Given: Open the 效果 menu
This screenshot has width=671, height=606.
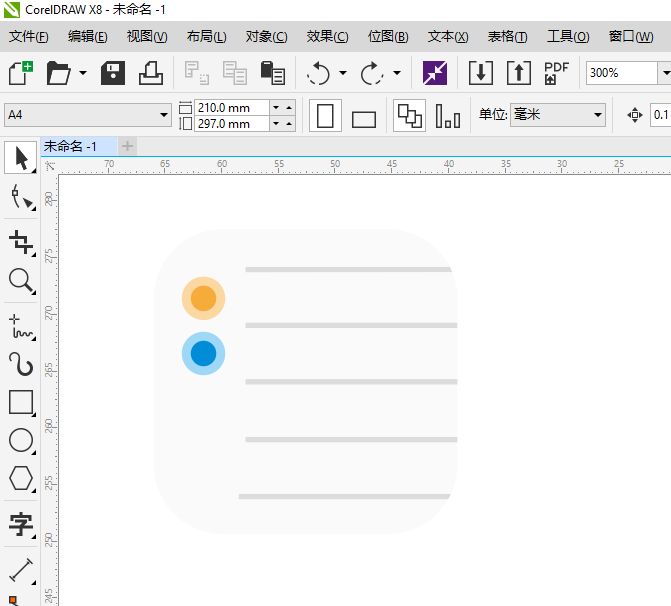Looking at the screenshot, I should click(327, 37).
